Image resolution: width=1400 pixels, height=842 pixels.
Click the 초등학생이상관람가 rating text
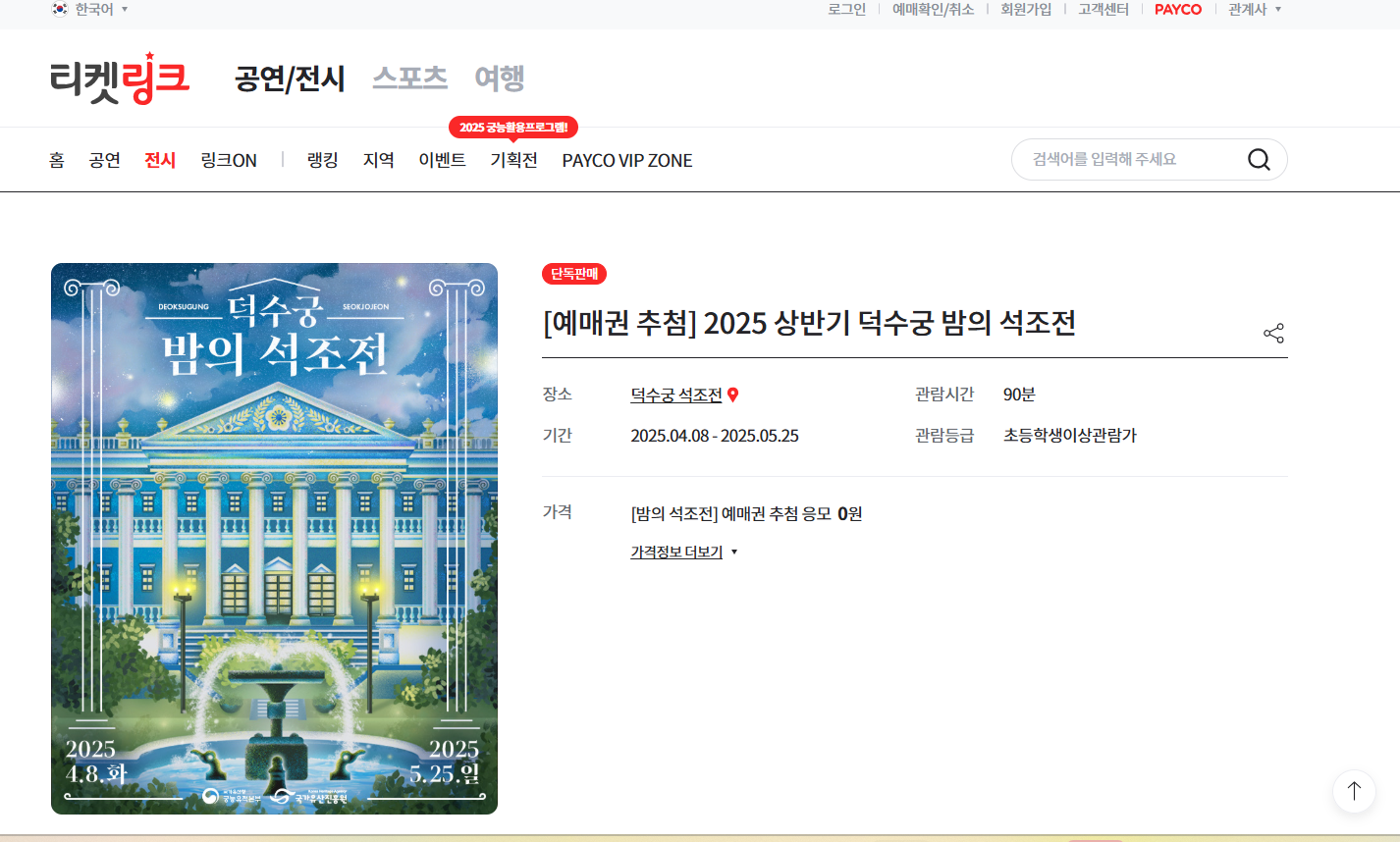point(1070,436)
